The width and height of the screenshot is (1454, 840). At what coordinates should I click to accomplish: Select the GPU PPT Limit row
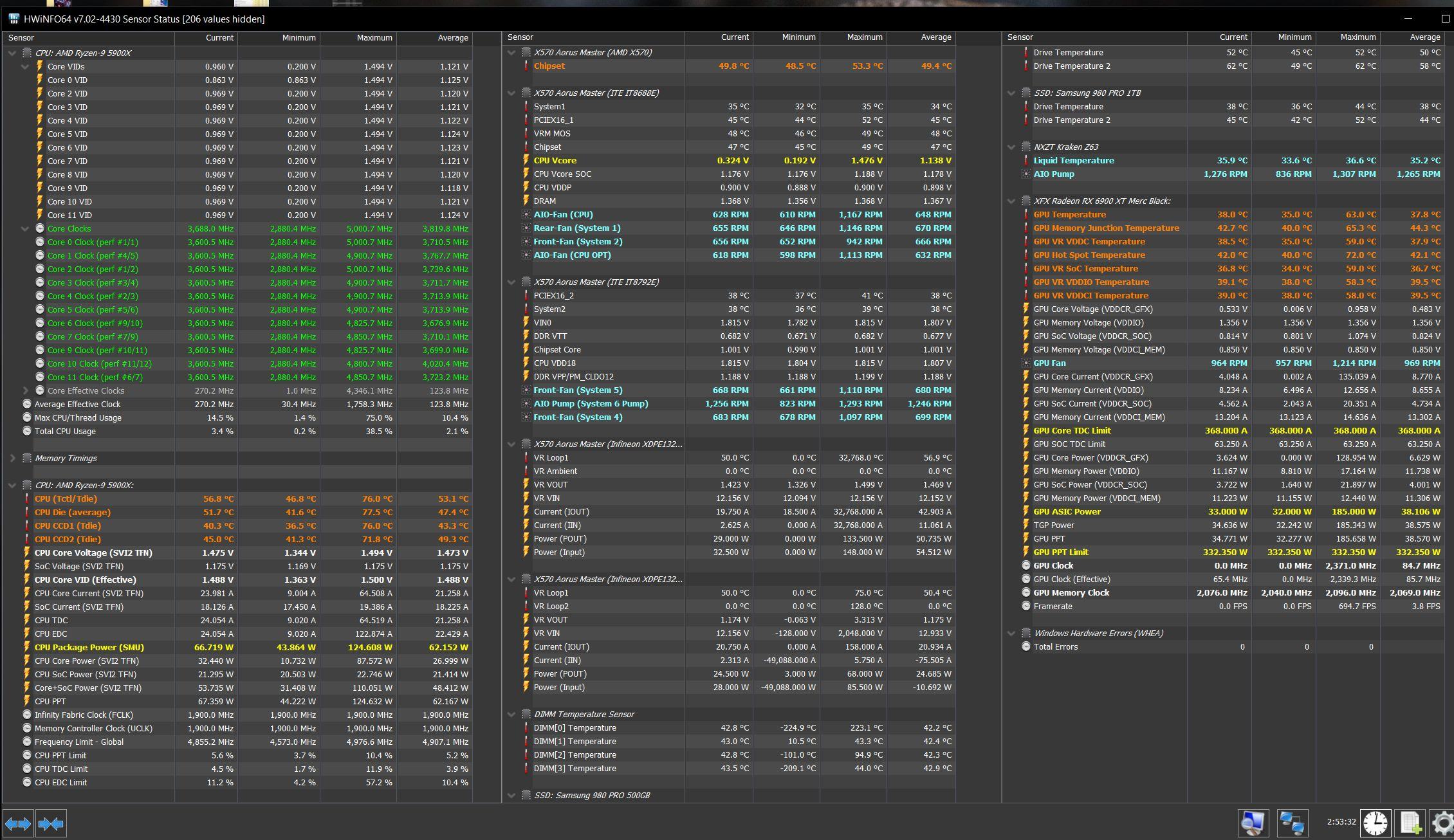coord(1224,552)
